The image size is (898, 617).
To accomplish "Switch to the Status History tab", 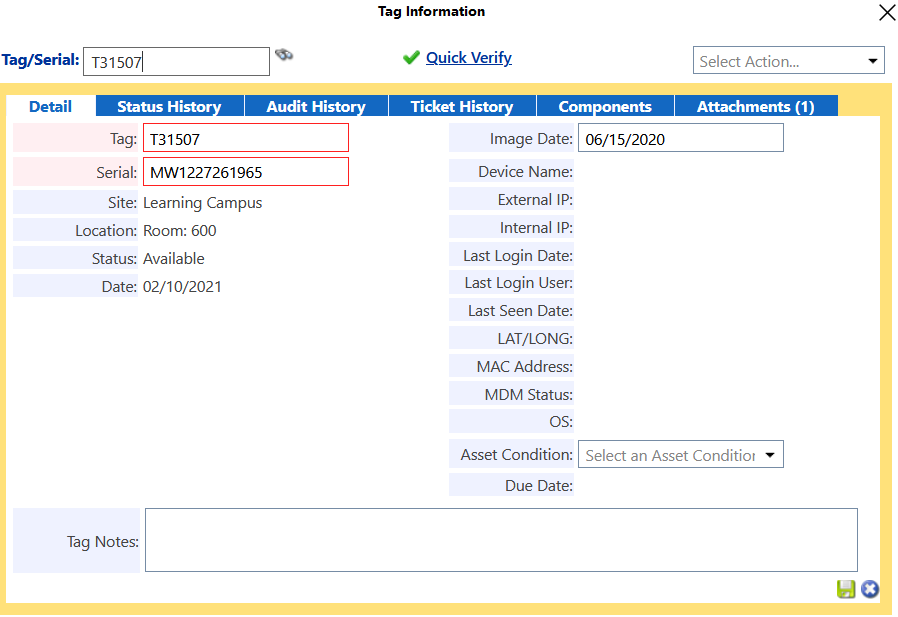I will (170, 107).
